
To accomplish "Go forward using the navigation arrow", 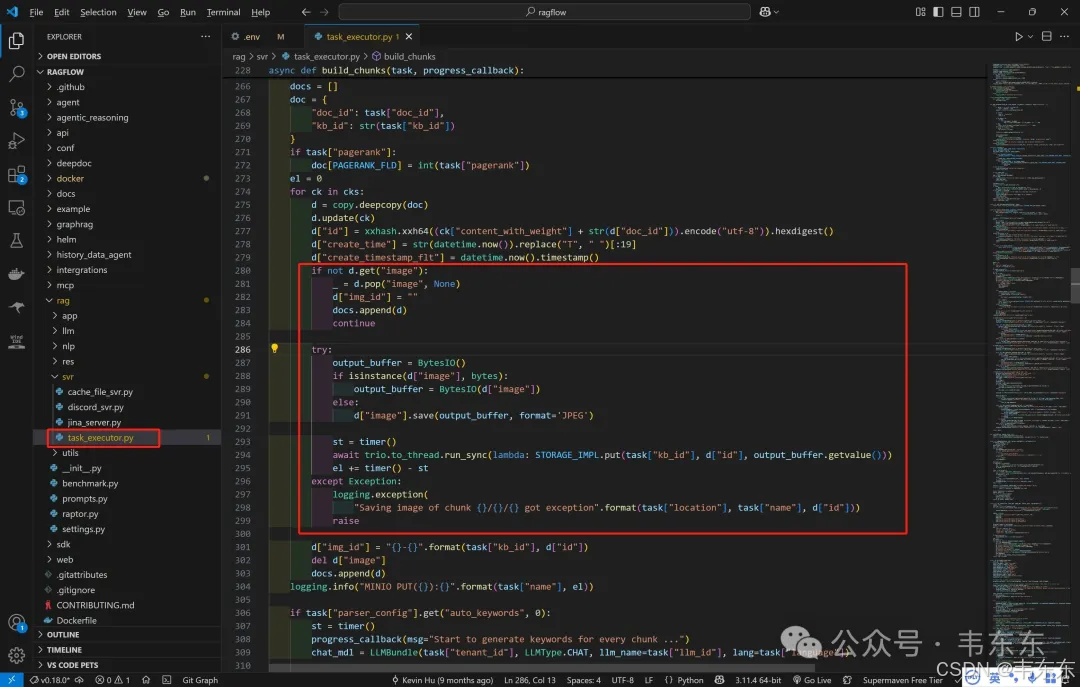I will coord(324,12).
